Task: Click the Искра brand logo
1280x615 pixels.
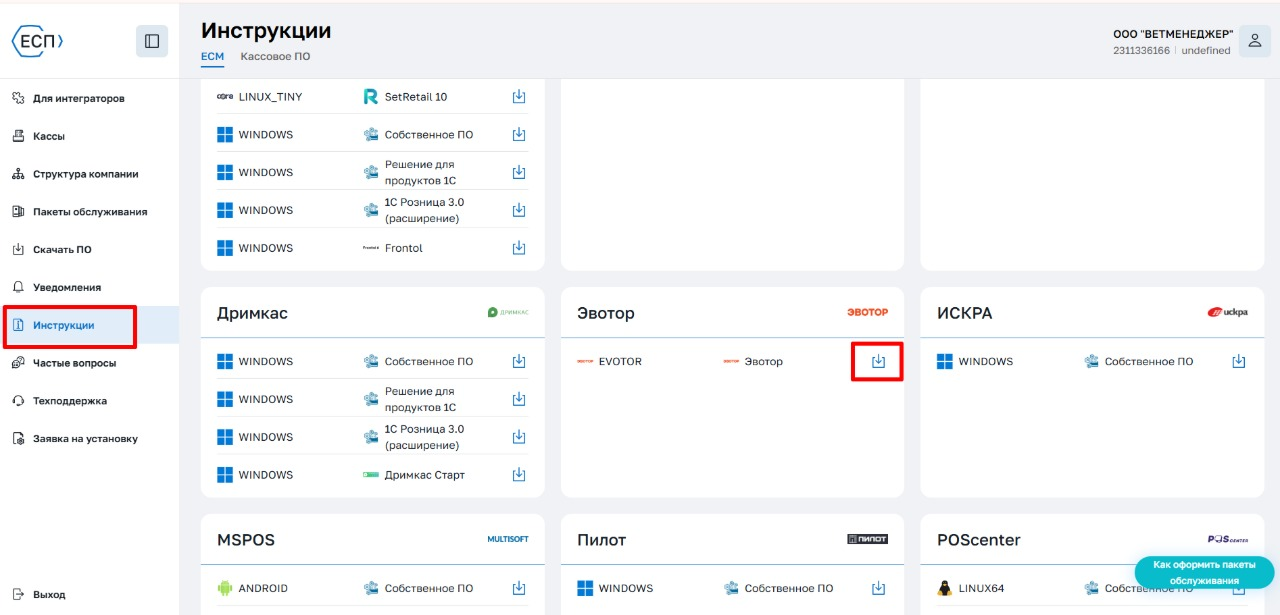Action: [x=1228, y=313]
